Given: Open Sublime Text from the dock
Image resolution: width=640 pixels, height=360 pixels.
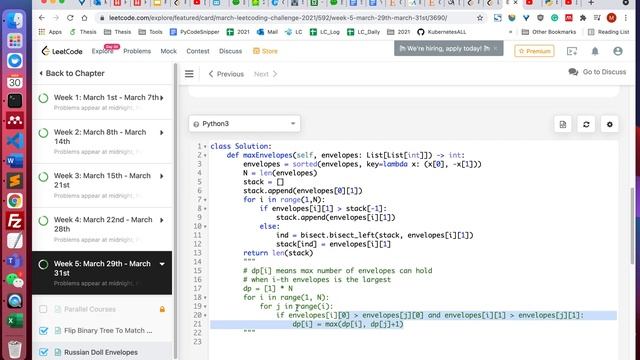Looking at the screenshot, I should (15, 181).
